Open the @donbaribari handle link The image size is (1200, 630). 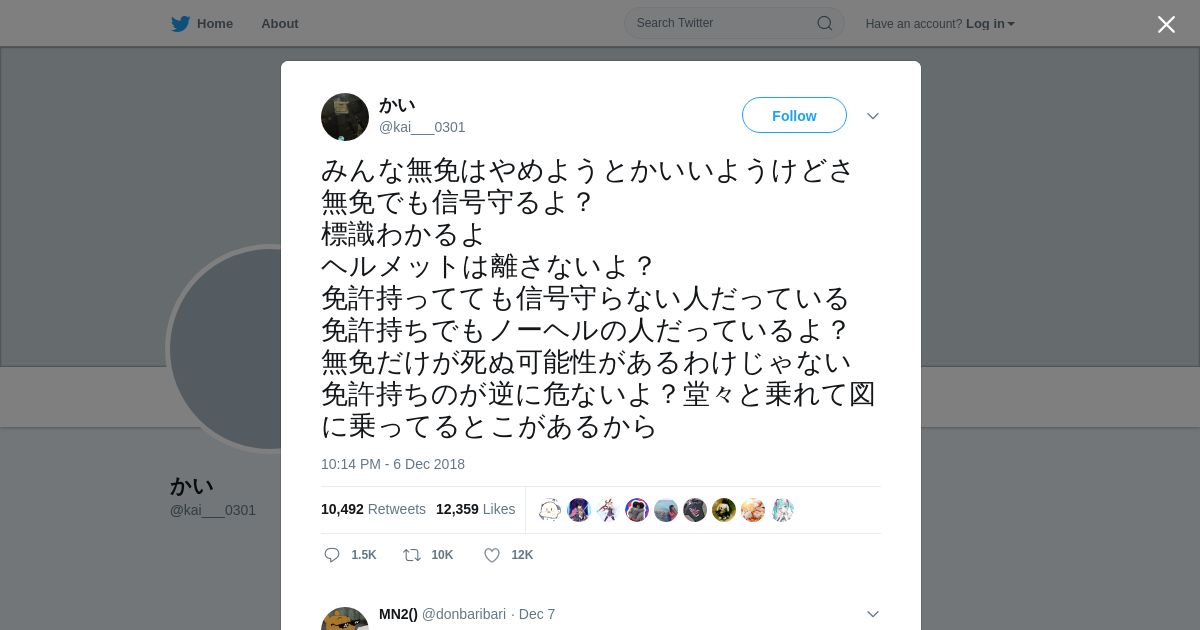(464, 614)
